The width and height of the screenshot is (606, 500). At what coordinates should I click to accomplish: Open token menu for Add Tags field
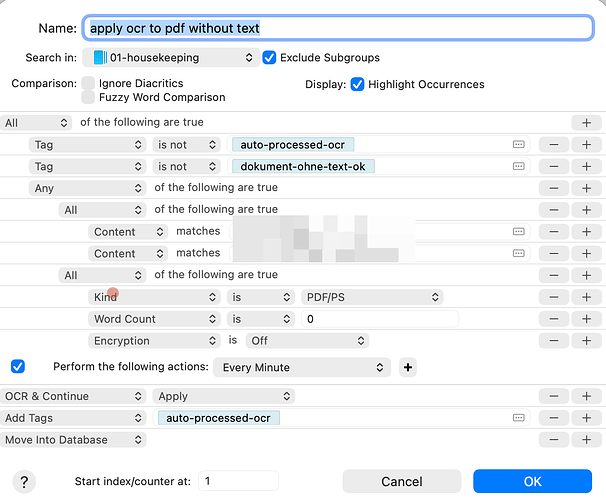coord(518,418)
